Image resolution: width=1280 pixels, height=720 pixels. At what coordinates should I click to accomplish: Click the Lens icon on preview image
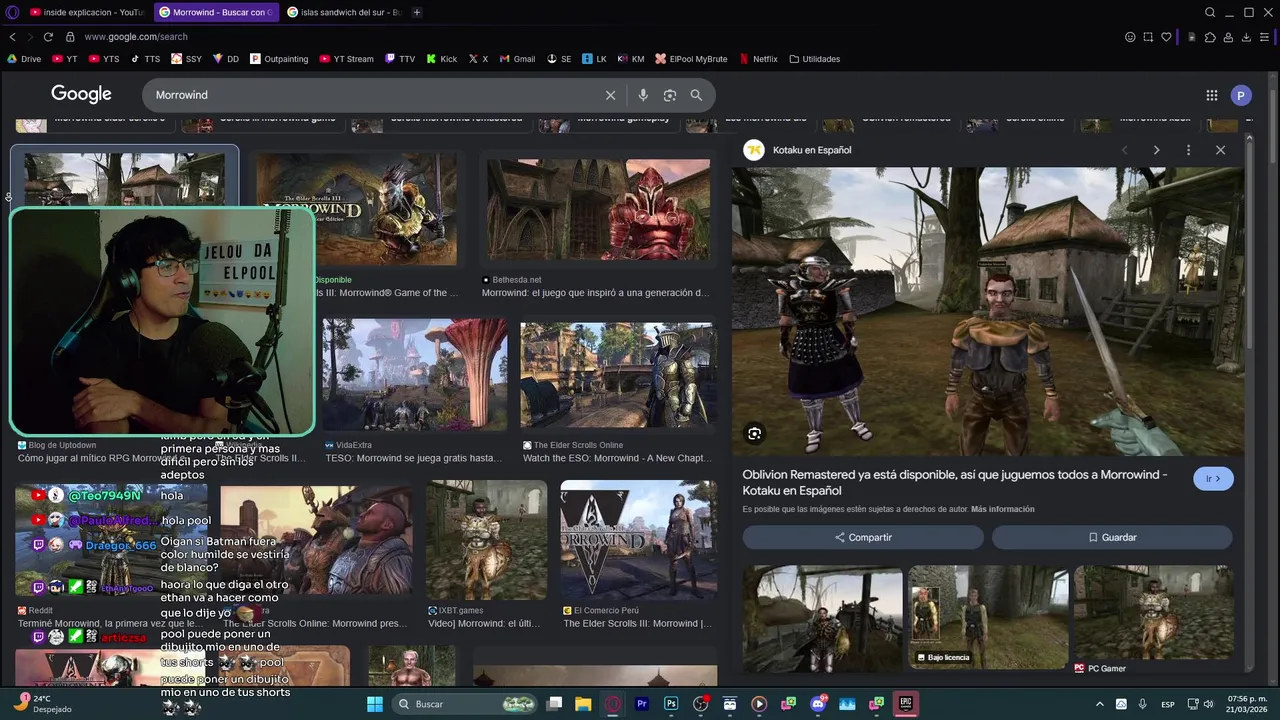coord(754,433)
